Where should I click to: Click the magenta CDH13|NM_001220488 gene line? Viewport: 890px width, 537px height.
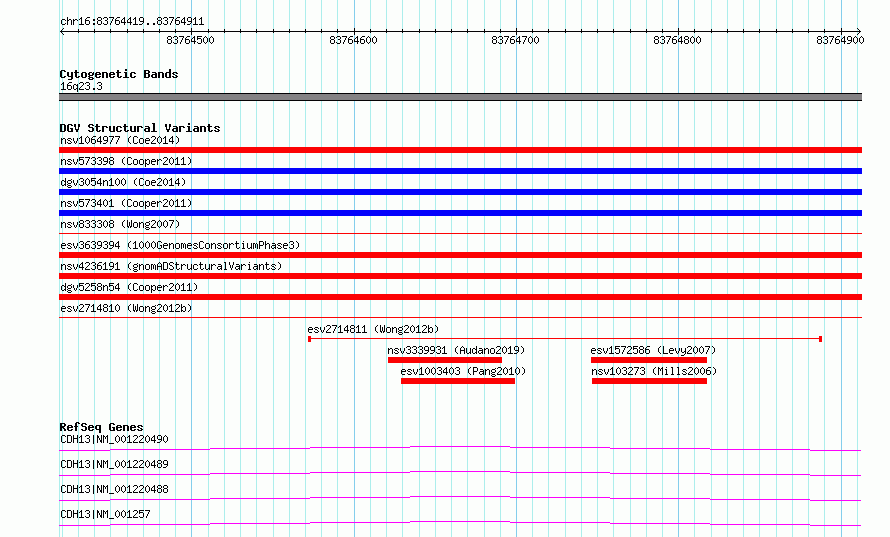[x=460, y=498]
